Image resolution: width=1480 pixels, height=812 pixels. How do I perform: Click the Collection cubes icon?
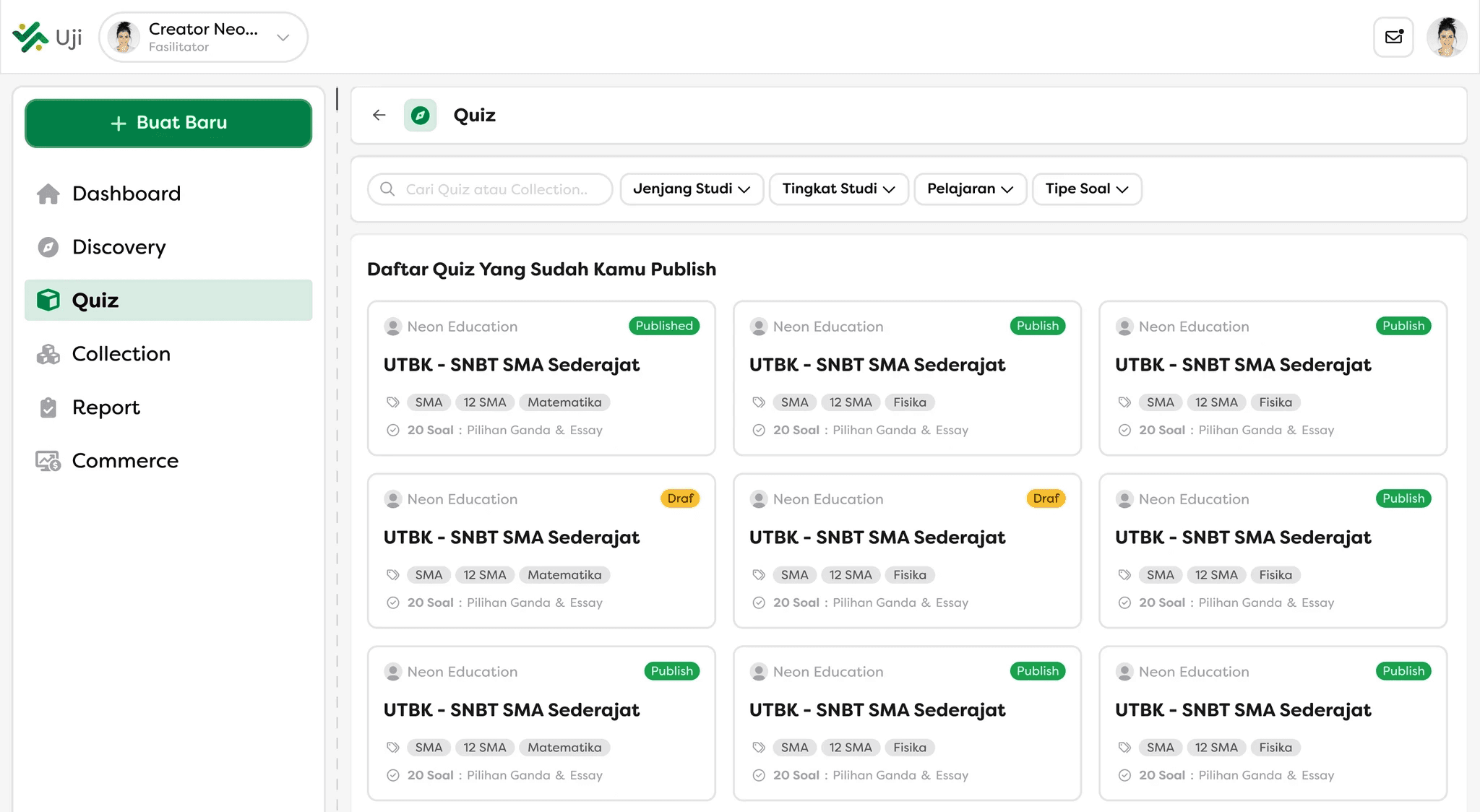pos(48,354)
